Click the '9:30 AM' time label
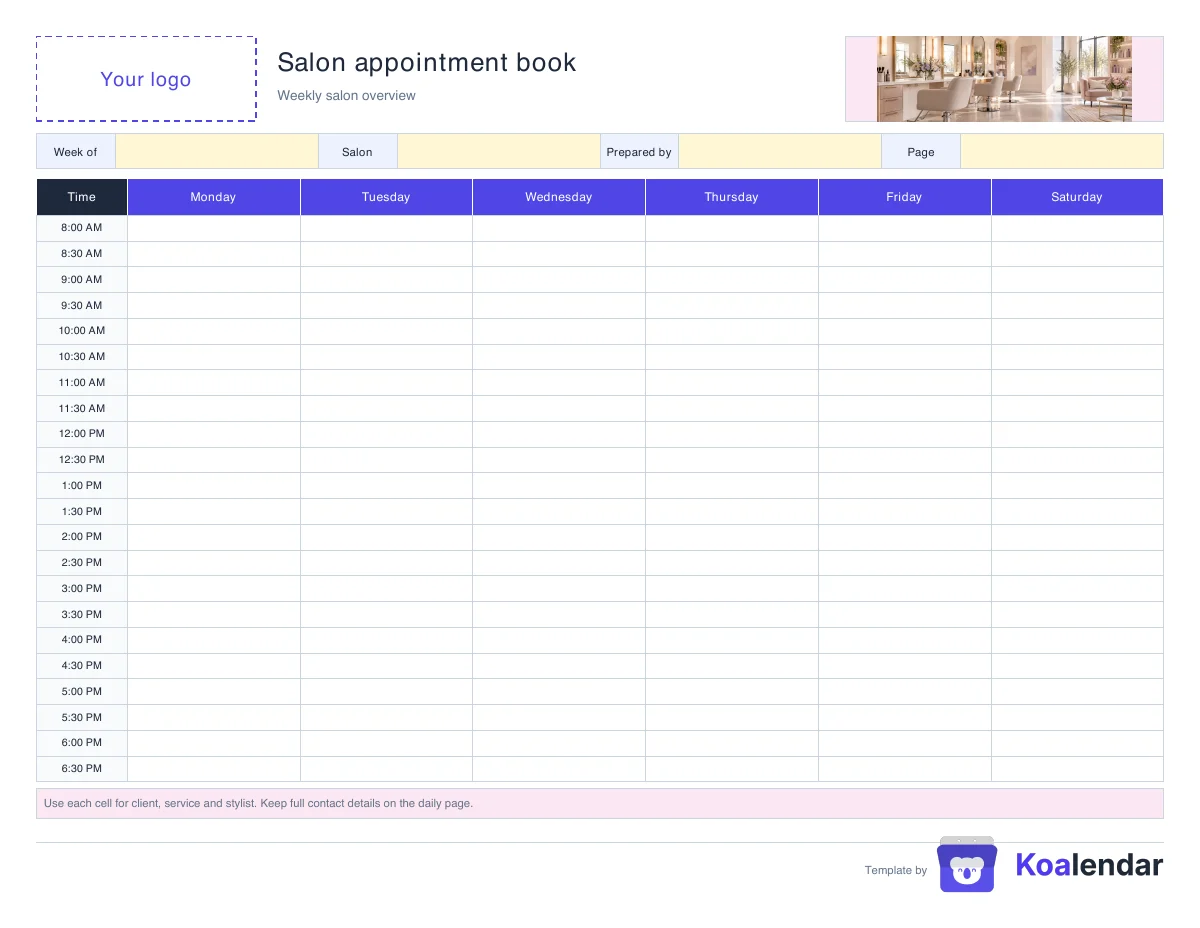This screenshot has width=1200, height=928. click(82, 306)
